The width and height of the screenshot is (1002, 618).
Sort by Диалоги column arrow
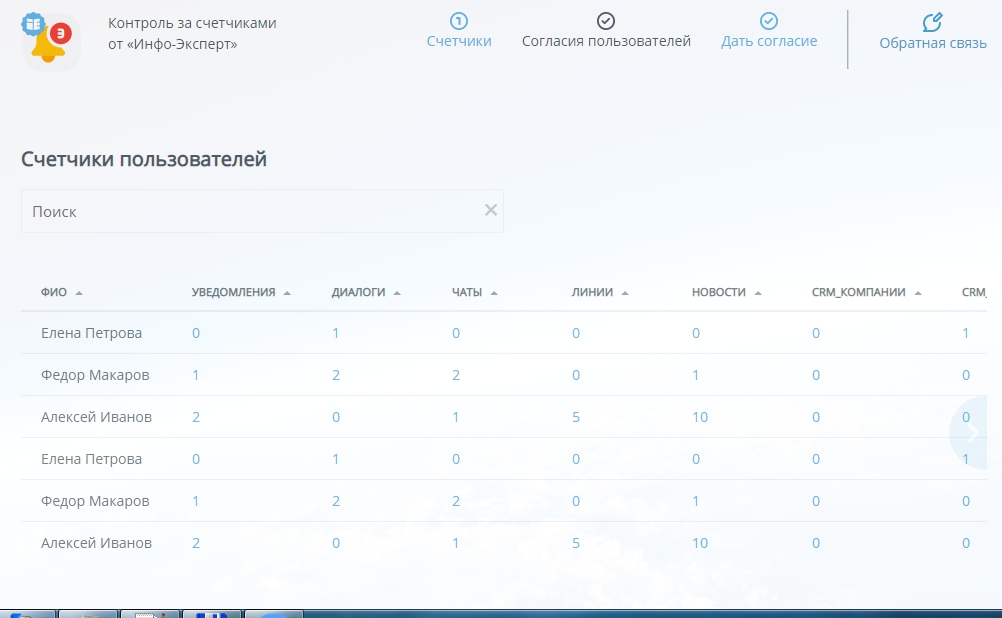[x=397, y=293]
